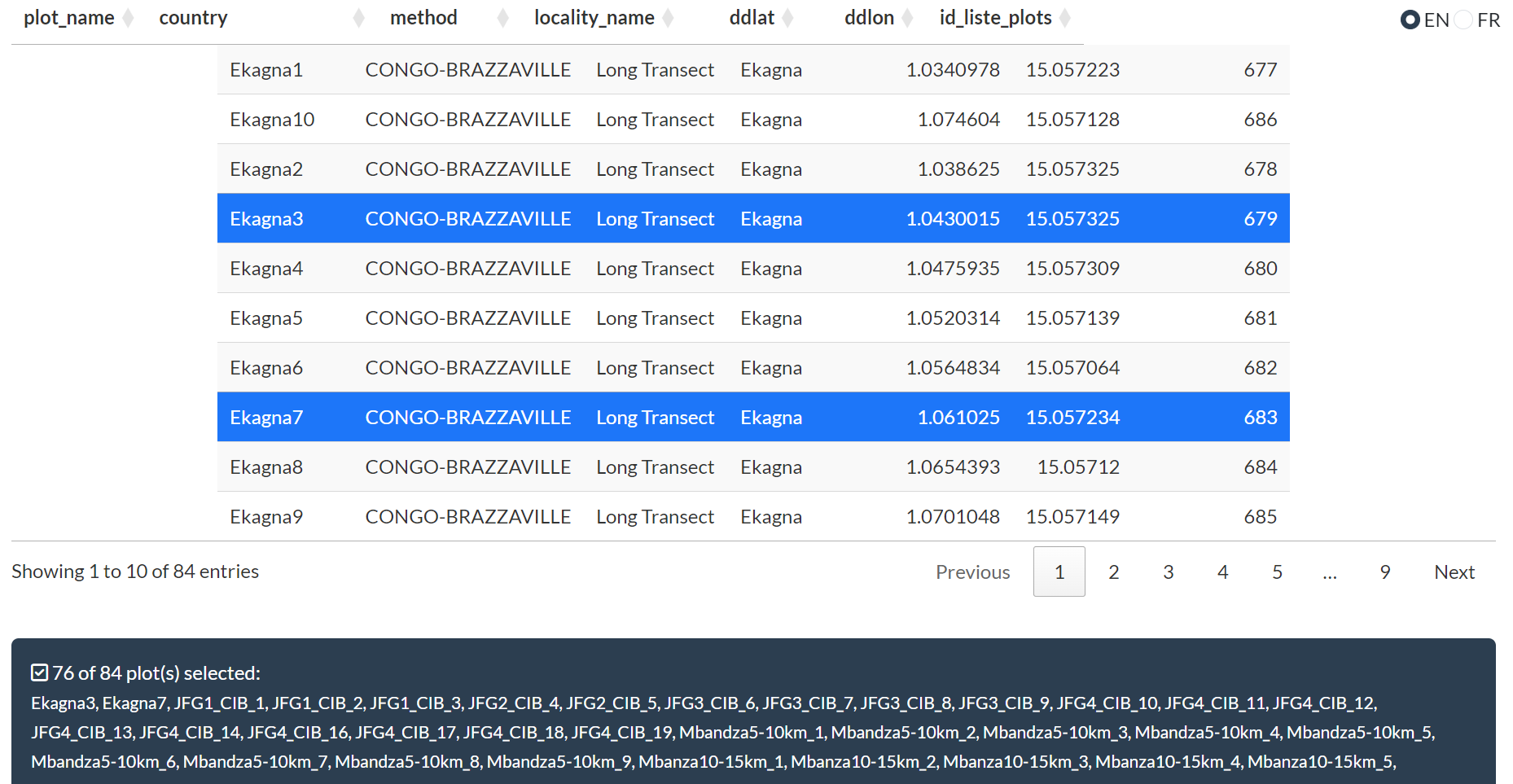Go to page 2 of the table
Screen dimensions: 1513x784
(x=1113, y=572)
